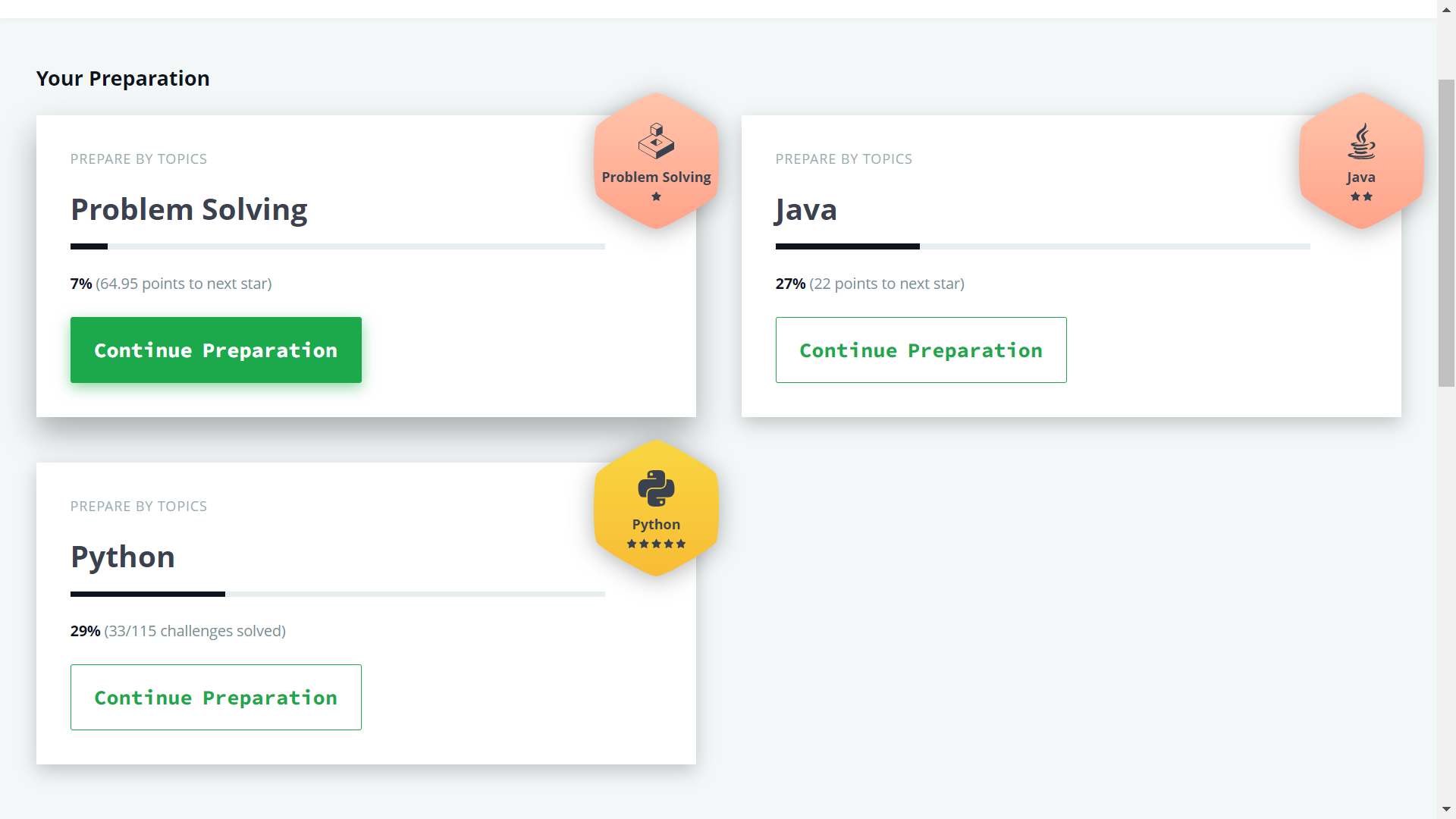This screenshot has height=819, width=1456.
Task: Click the vertical scrollbar thumb
Action: 1447,233
